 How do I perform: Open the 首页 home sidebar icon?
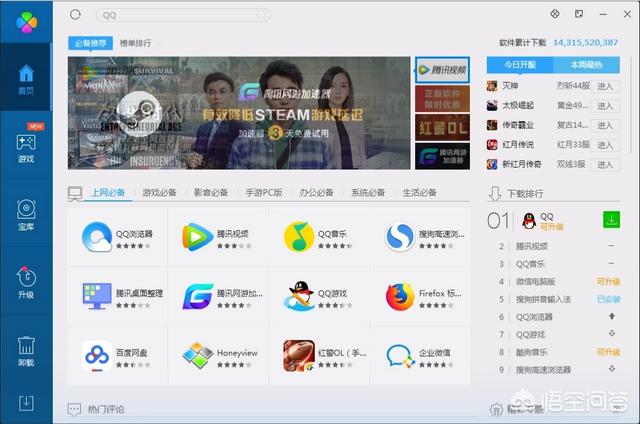26,79
